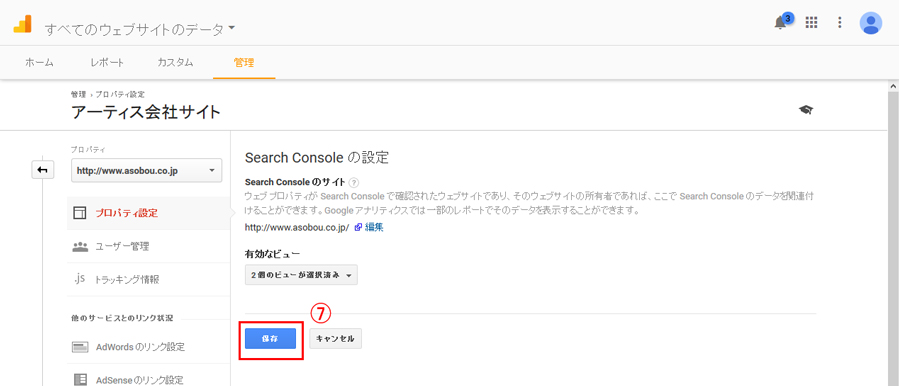Screen dimensions: 899x386
Task: Click the 有効なビュー label
Action: [272, 254]
